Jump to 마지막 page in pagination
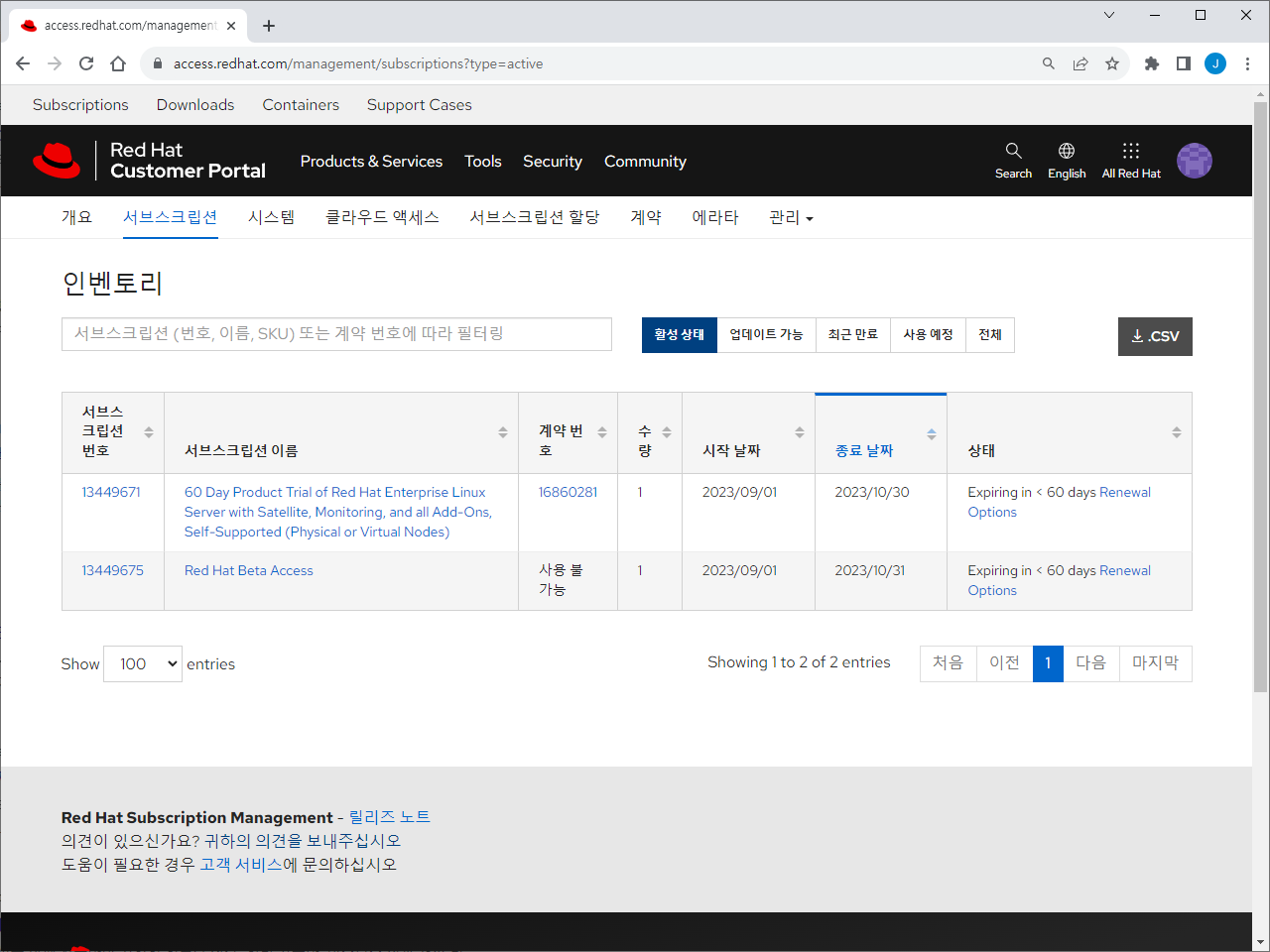Image resolution: width=1270 pixels, height=952 pixels. pos(1156,663)
